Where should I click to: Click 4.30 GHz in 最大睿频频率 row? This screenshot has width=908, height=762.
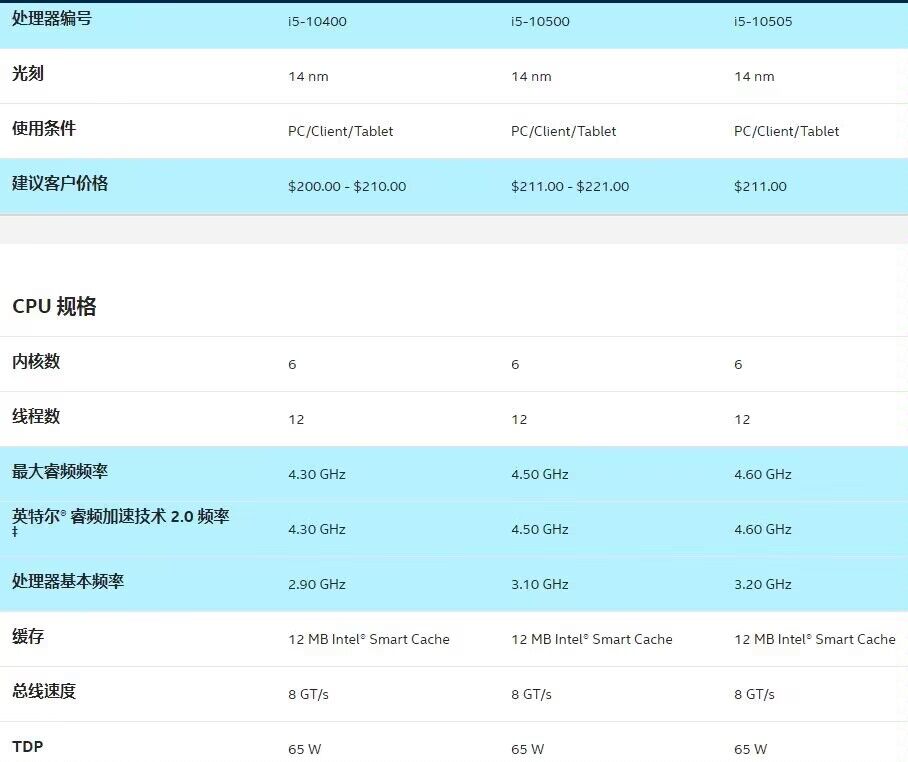[x=317, y=474]
